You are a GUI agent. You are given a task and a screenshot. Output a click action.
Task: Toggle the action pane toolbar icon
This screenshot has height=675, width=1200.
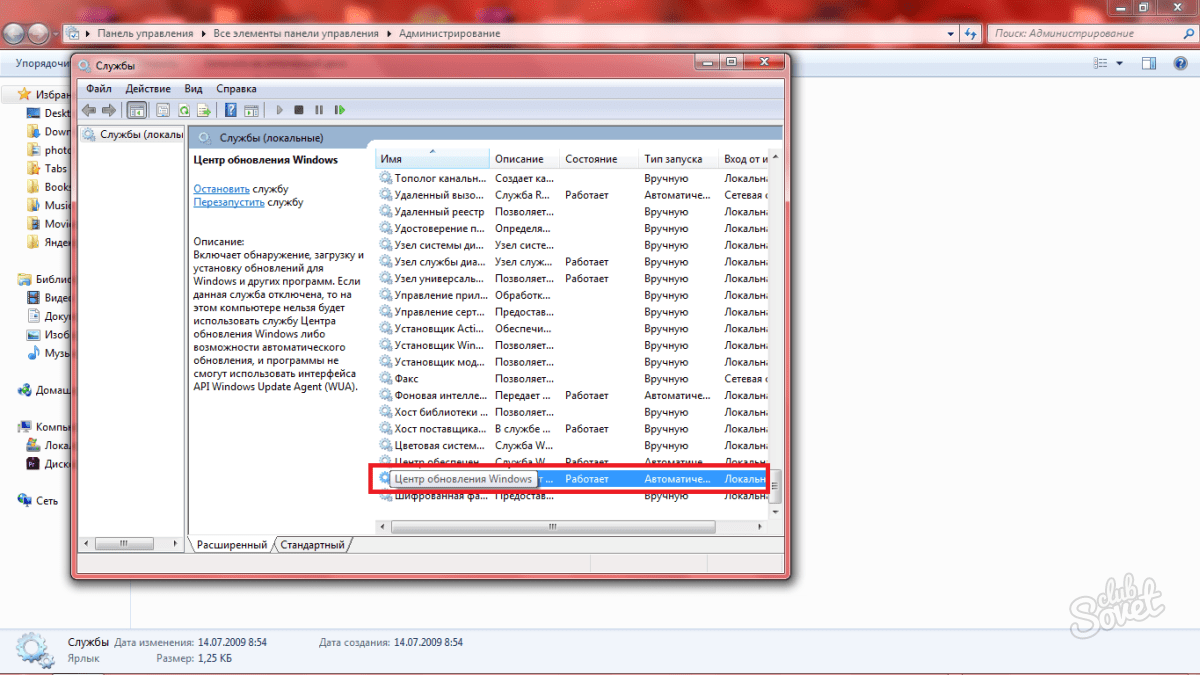tap(251, 110)
